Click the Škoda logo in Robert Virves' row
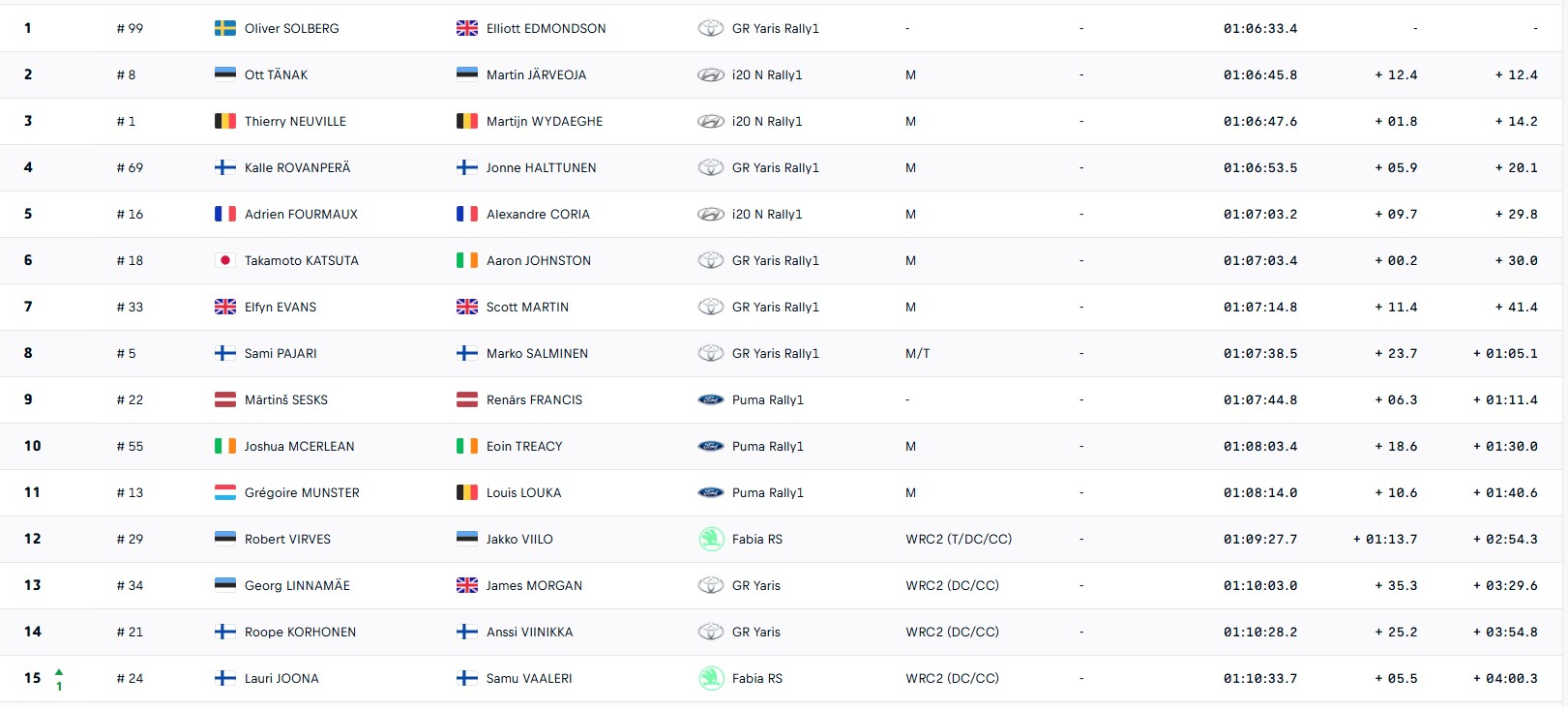The height and width of the screenshot is (707, 1568). point(711,539)
